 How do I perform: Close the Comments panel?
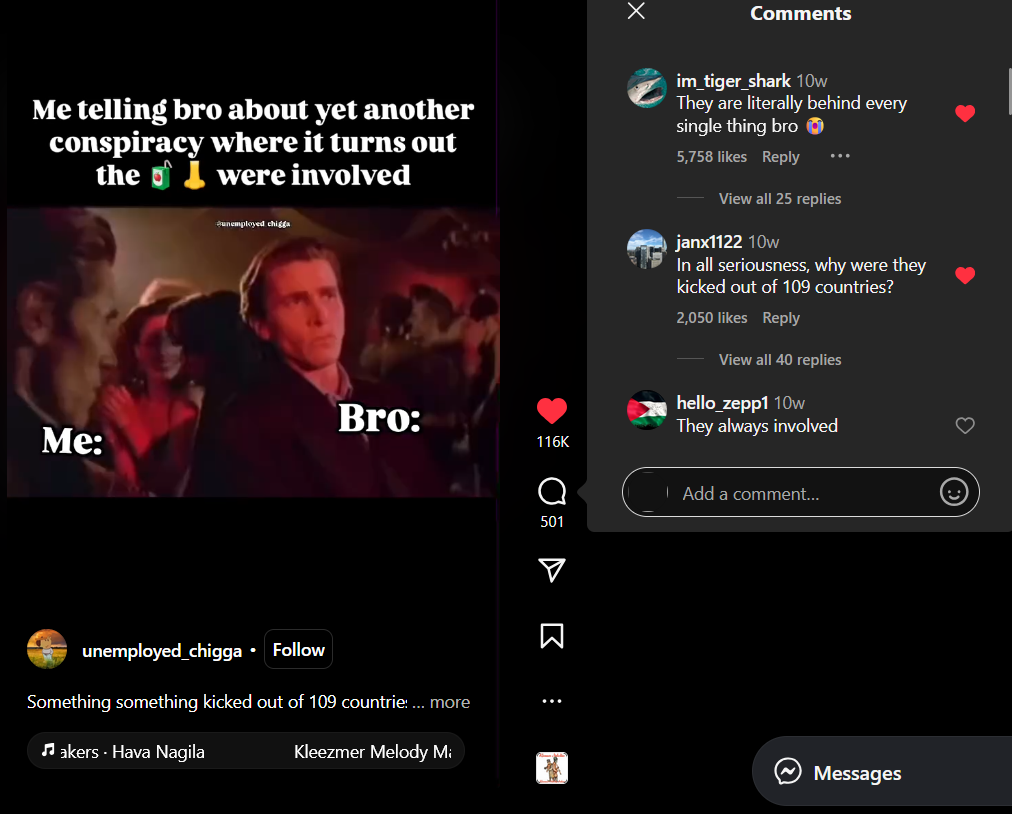pos(636,11)
